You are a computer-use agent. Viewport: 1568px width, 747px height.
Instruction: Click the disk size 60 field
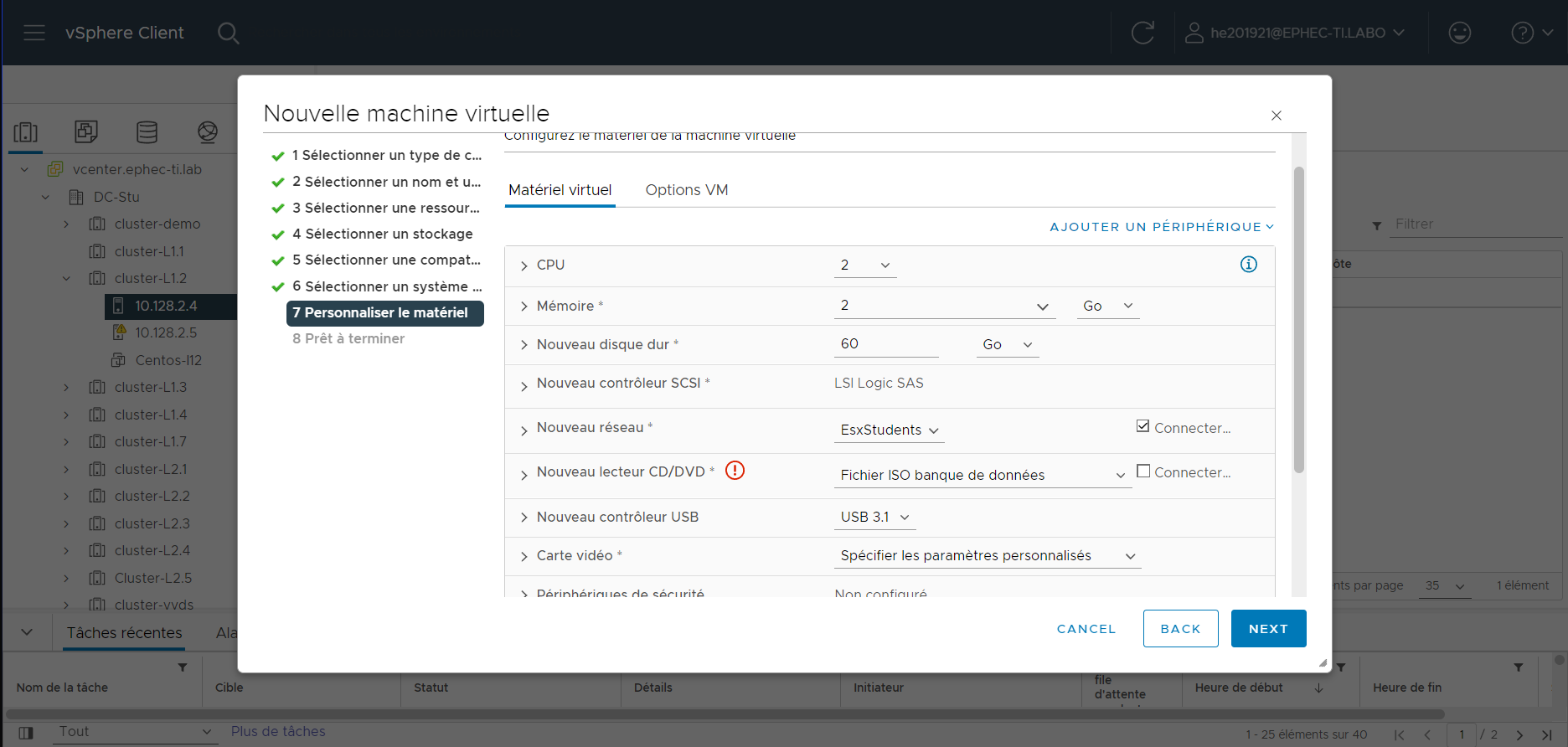tap(886, 344)
